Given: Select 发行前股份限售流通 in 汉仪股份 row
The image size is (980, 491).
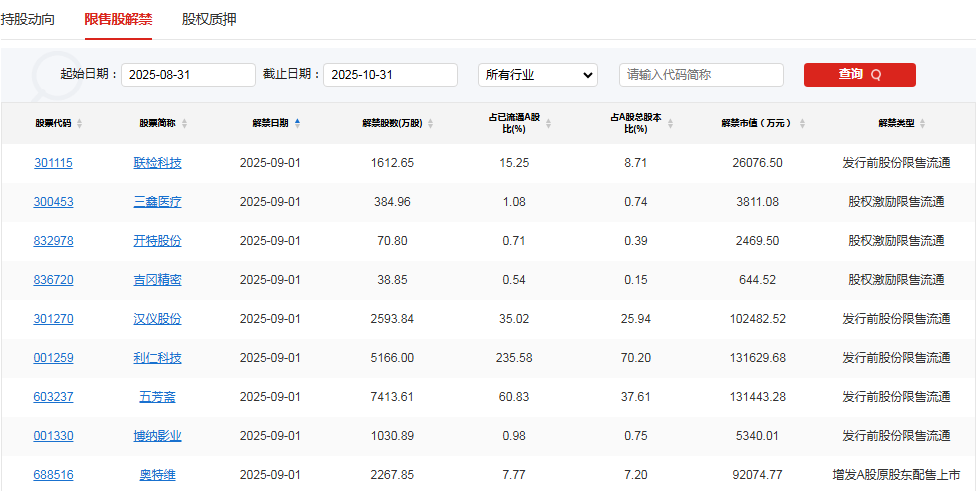Looking at the screenshot, I should point(896,319).
